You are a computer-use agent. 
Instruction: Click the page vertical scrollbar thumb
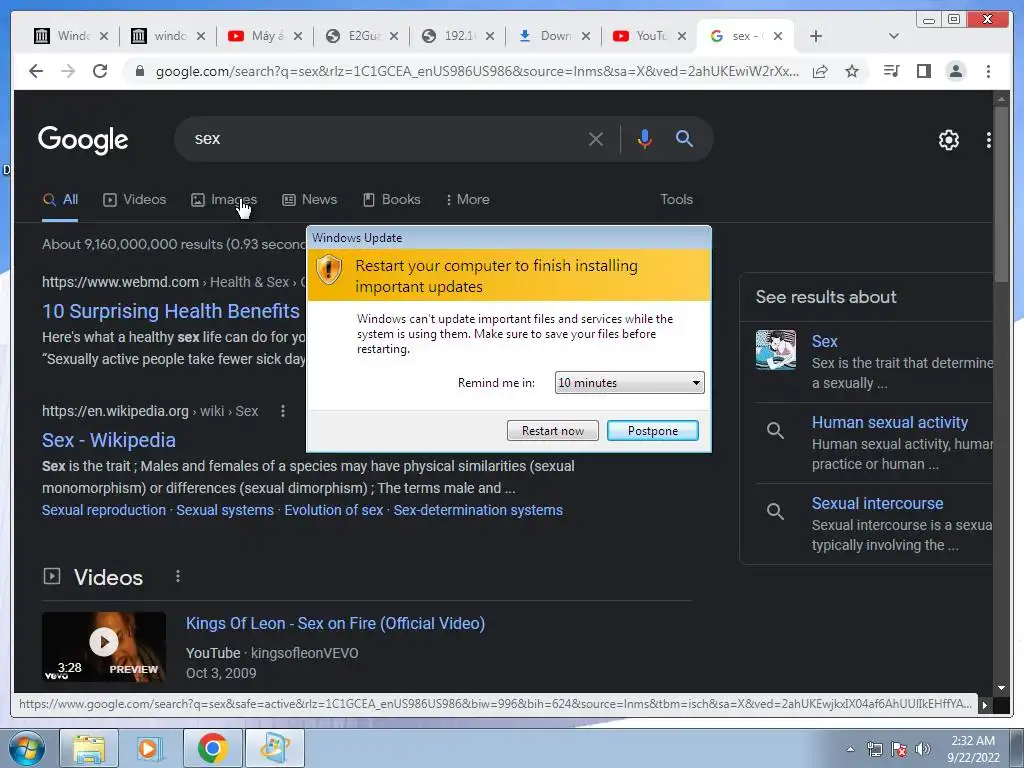(1001, 193)
